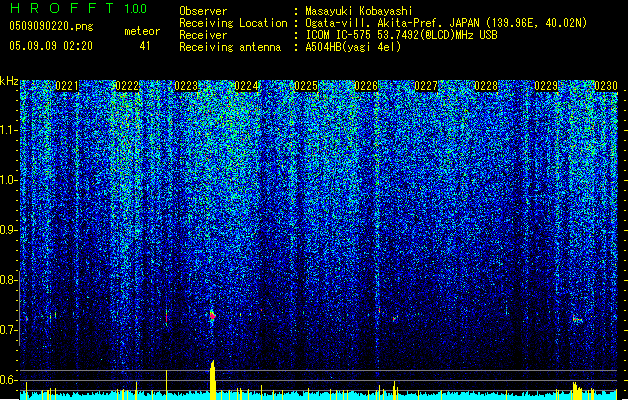Image resolution: width=629 pixels, height=400 pixels.
Task: Click the 0223 time marker
Action: coord(187,86)
